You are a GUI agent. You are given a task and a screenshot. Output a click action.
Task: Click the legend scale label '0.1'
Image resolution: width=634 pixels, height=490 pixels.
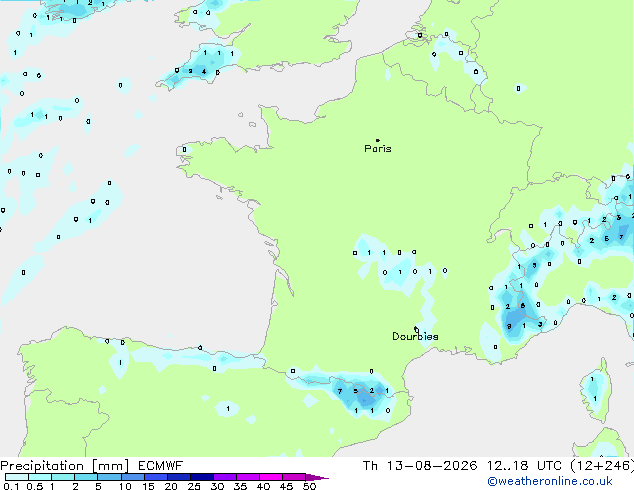click(x=11, y=486)
